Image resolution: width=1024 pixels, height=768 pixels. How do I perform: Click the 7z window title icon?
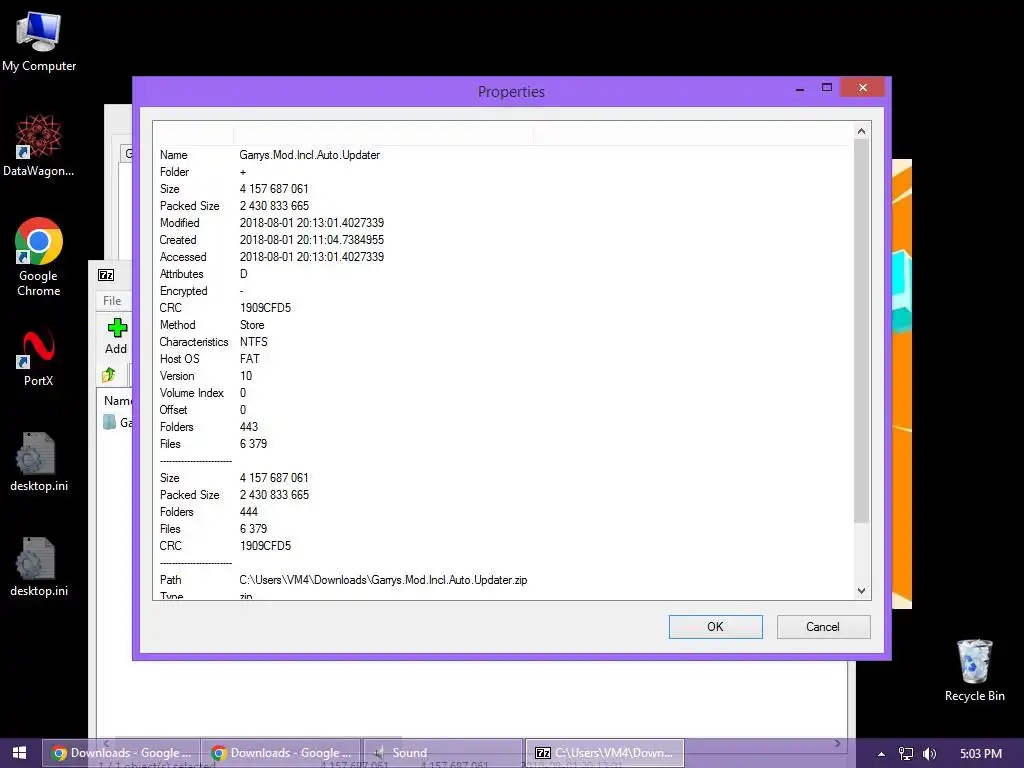(106, 275)
